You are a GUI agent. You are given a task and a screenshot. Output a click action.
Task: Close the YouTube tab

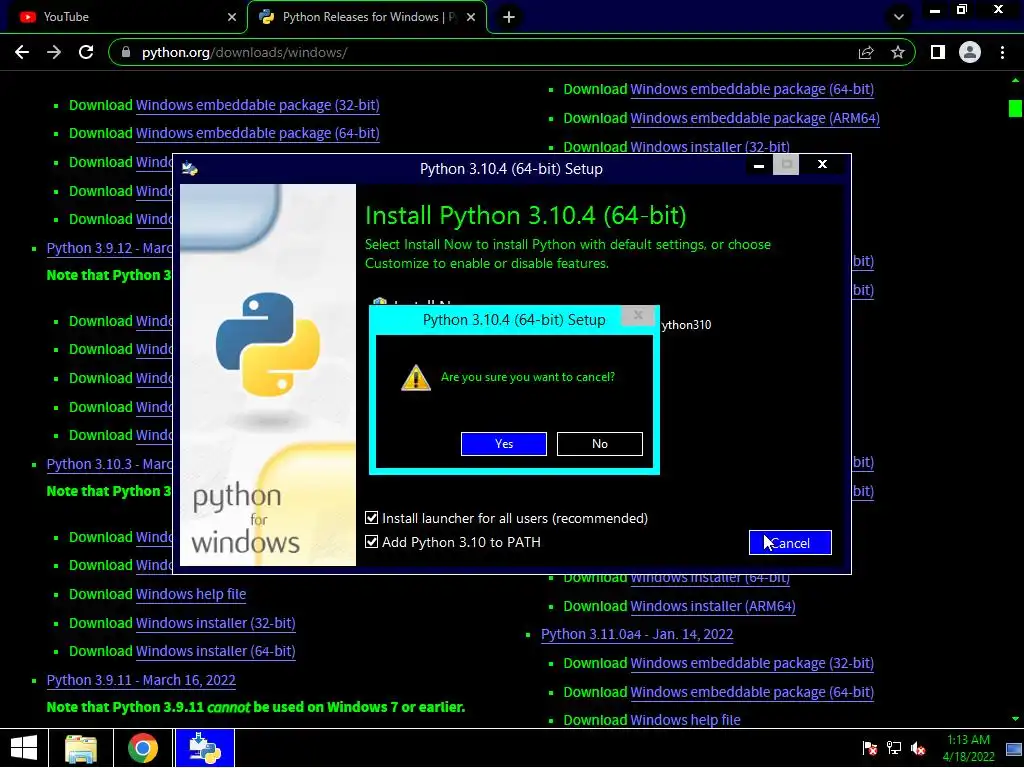(232, 18)
